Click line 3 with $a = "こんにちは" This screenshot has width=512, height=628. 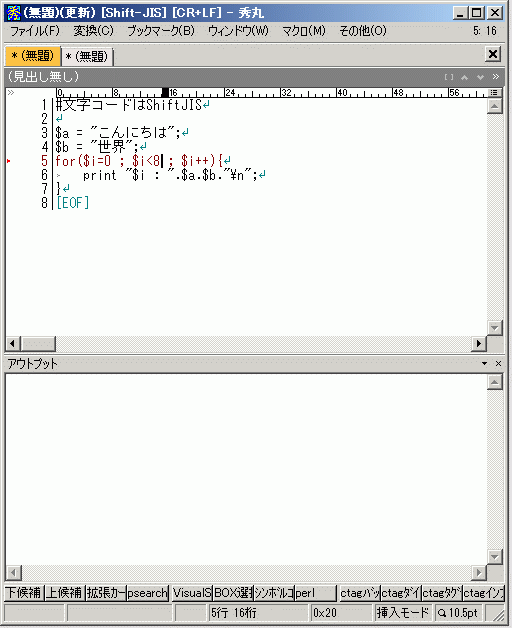(x=118, y=133)
